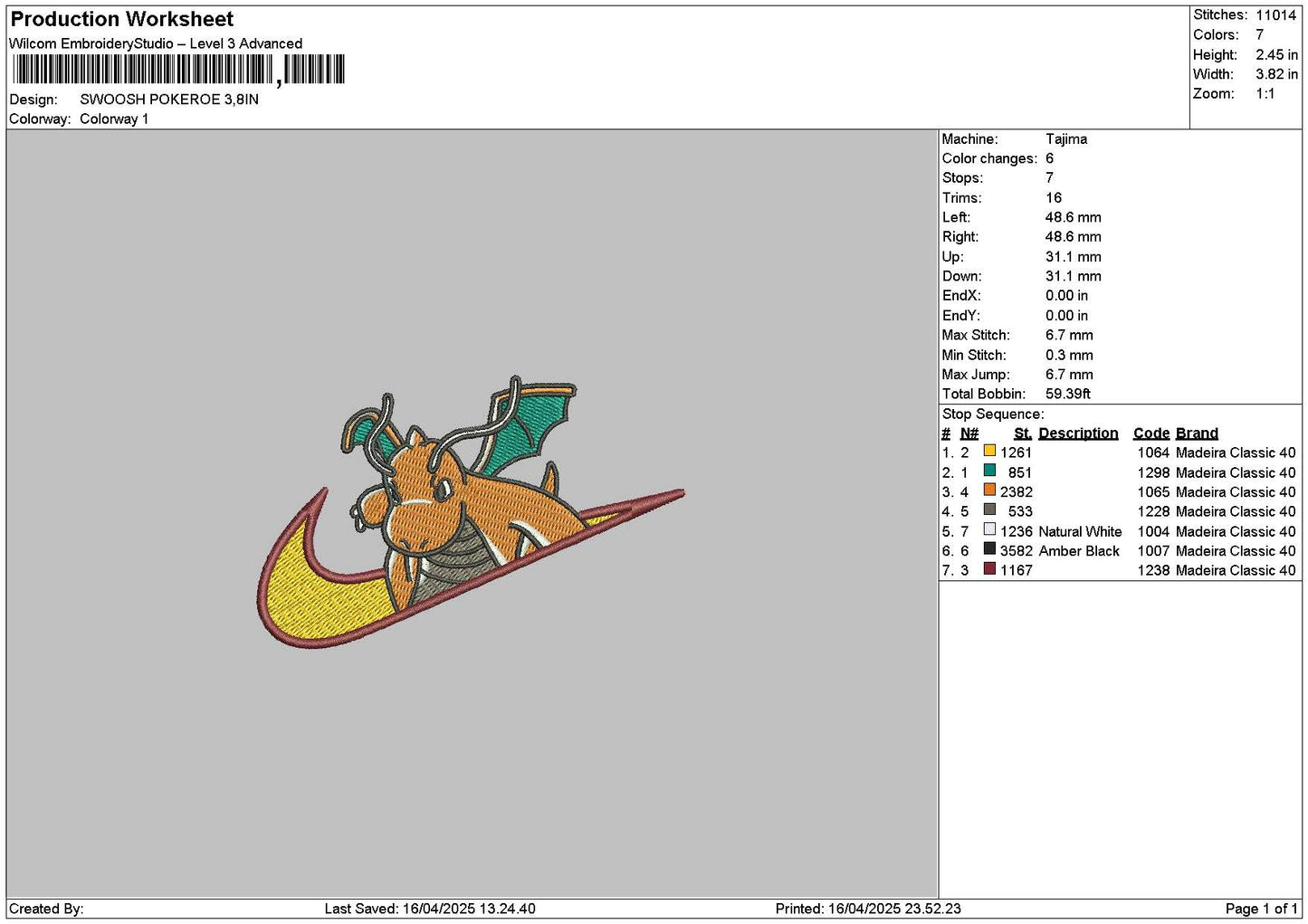Click the Colorway 1 value
The height and width of the screenshot is (924, 1308).
(x=114, y=119)
